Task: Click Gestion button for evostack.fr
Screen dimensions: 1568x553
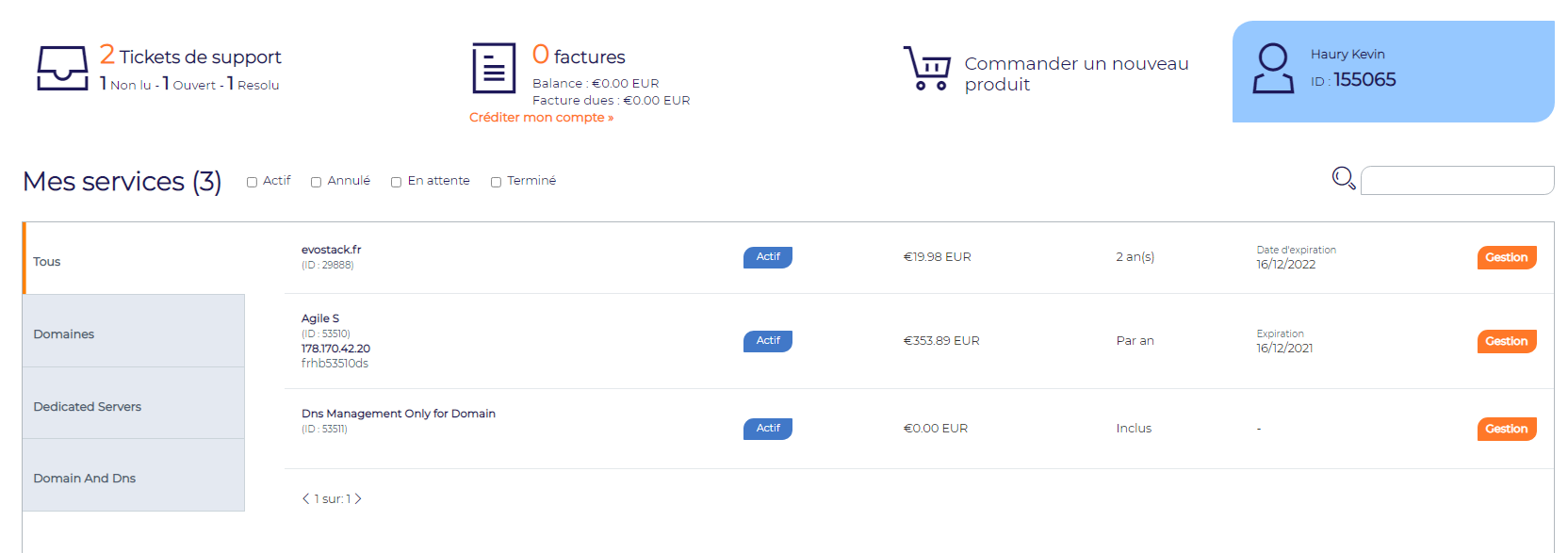Action: click(1507, 257)
